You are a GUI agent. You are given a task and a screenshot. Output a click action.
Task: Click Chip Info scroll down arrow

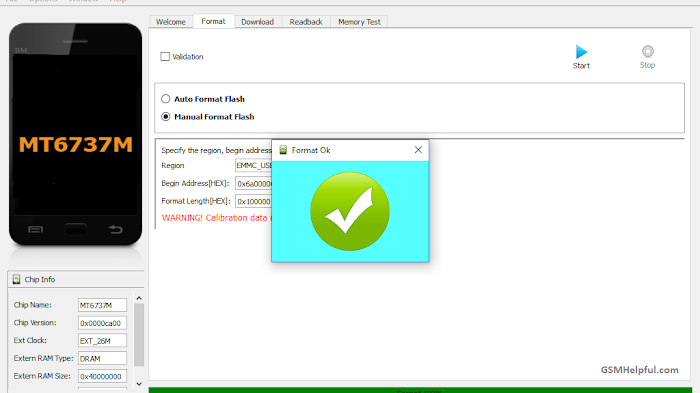[x=139, y=384]
